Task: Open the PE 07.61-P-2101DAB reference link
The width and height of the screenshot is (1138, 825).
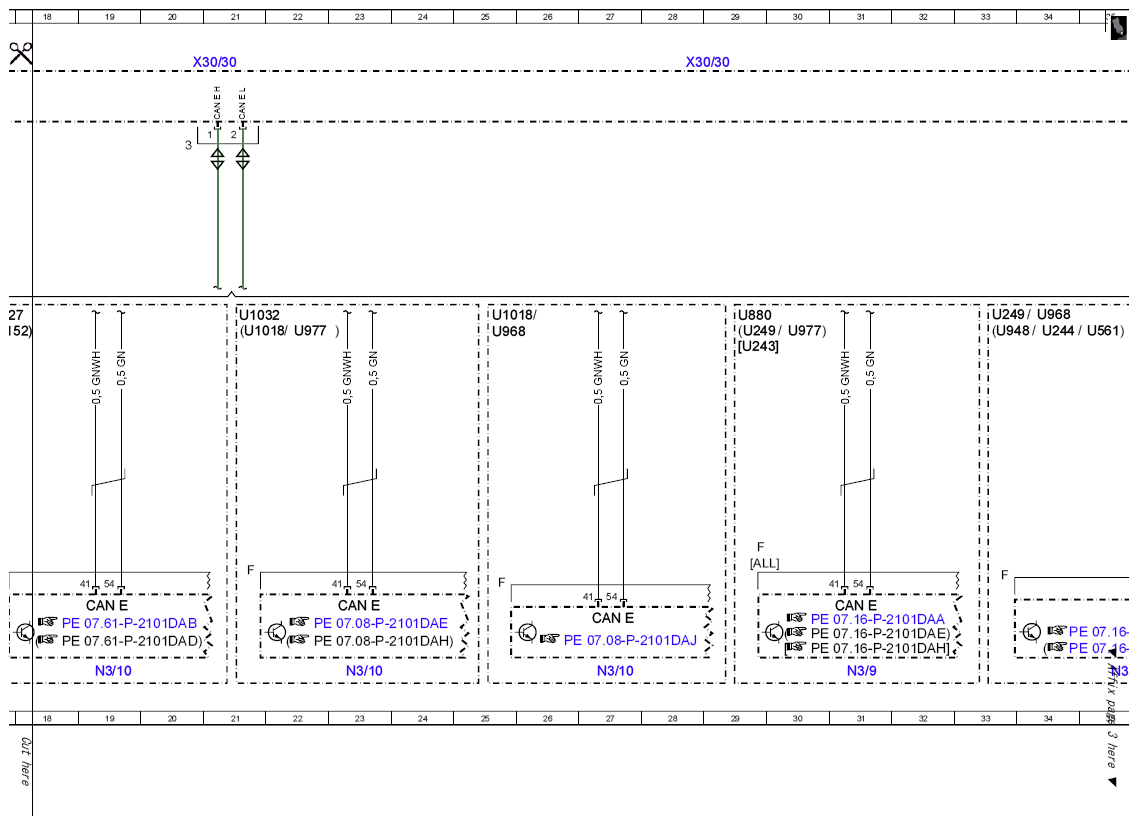Action: click(x=129, y=623)
